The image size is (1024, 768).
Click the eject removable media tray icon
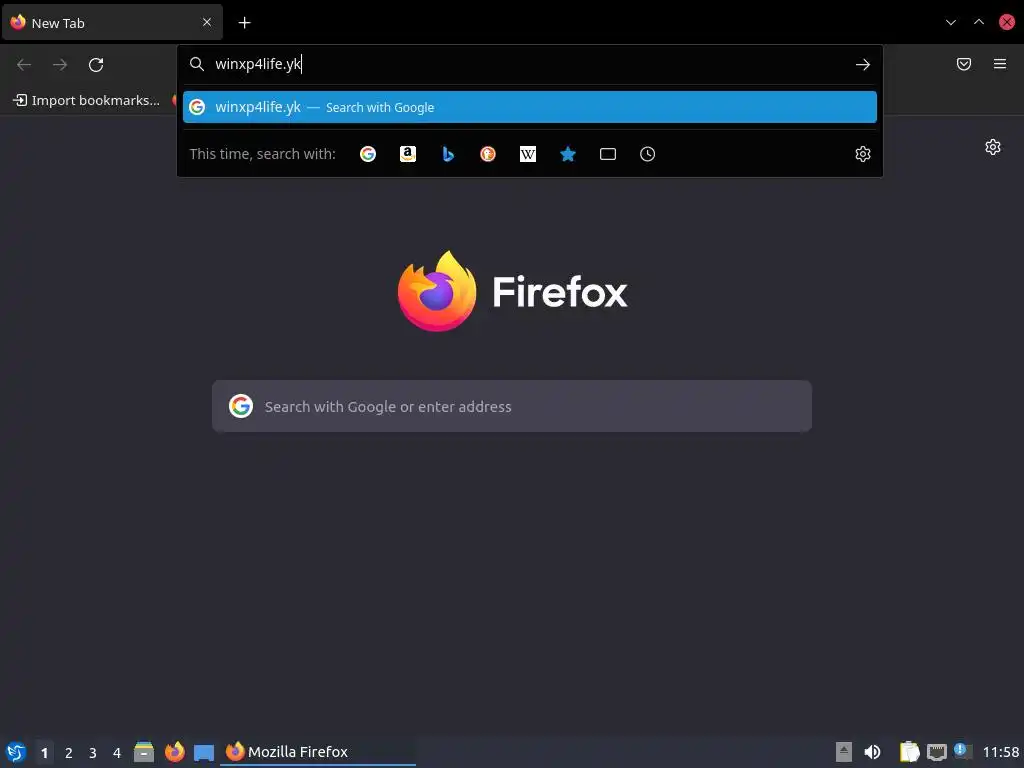point(844,752)
